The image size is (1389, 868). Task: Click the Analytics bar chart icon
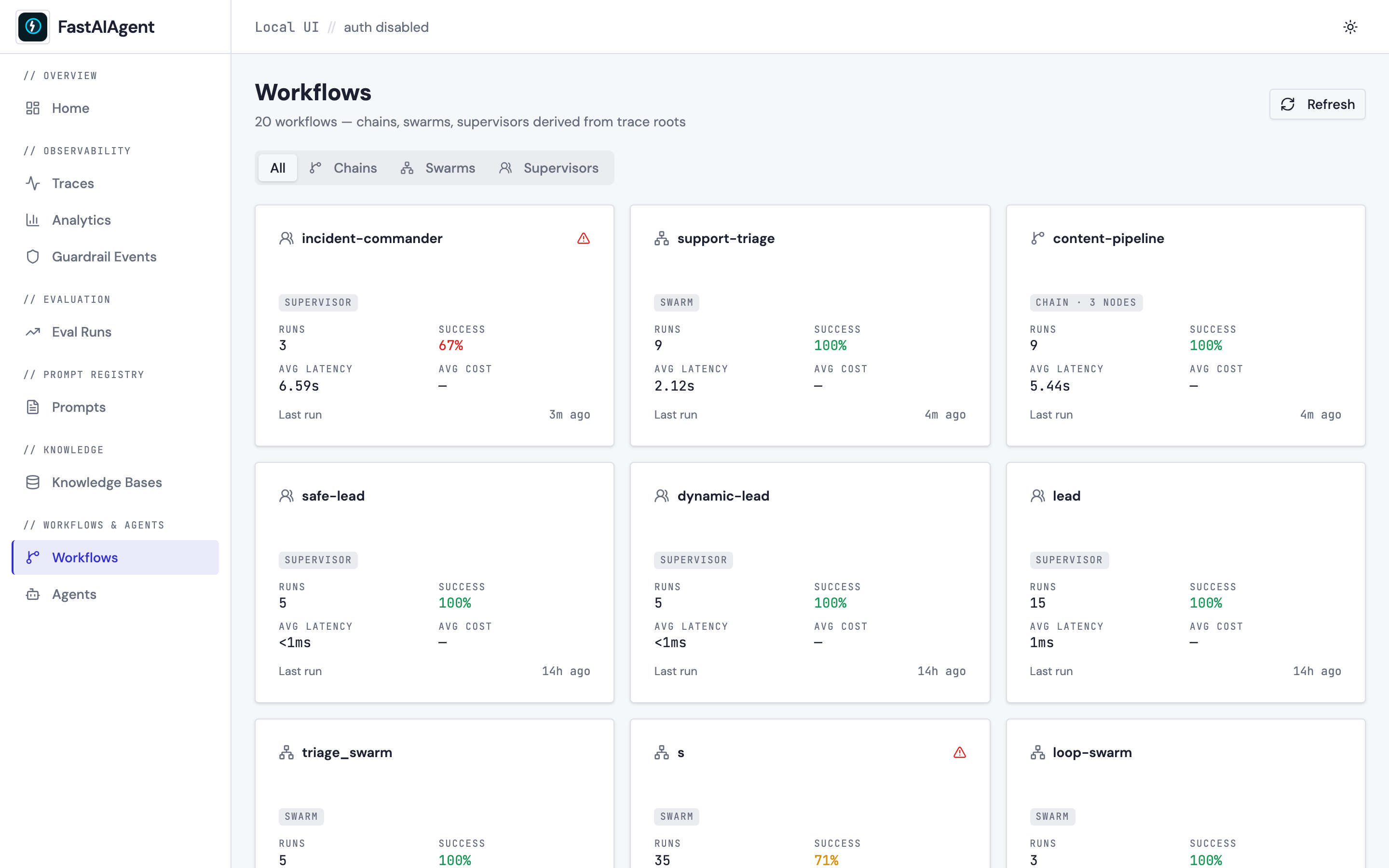click(33, 220)
